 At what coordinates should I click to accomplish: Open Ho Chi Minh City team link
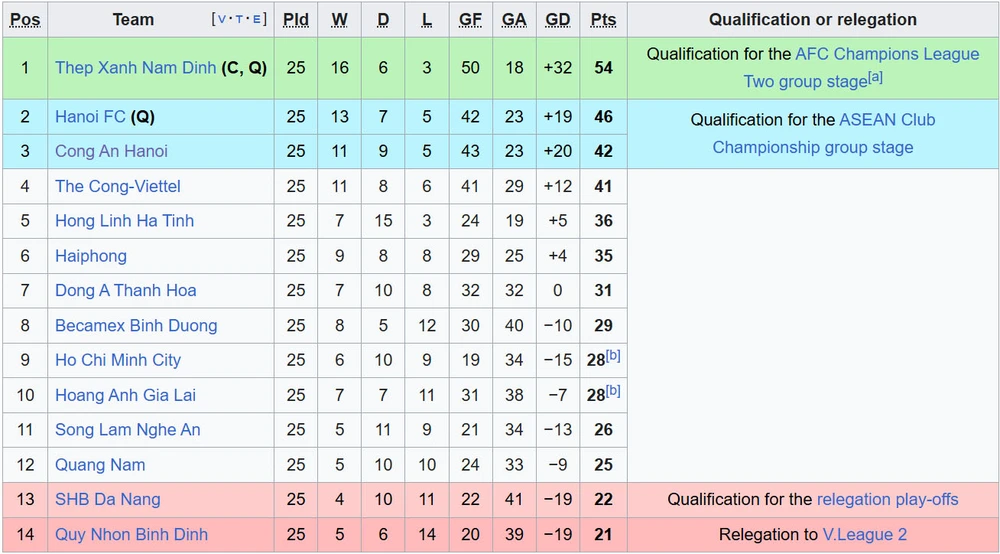pyautogui.click(x=118, y=360)
